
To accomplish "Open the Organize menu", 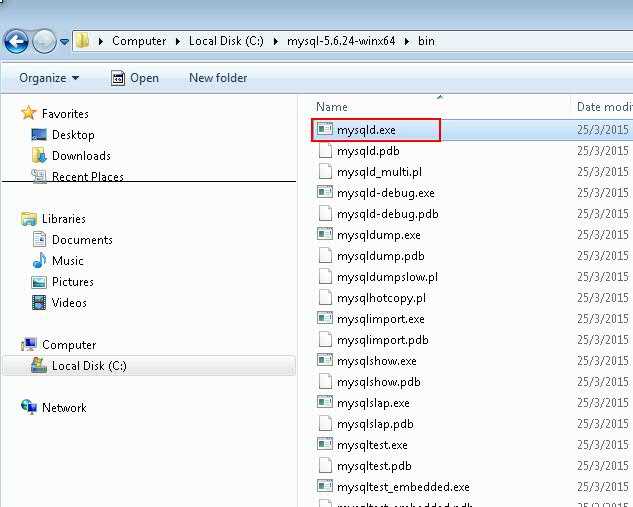I will tap(49, 78).
